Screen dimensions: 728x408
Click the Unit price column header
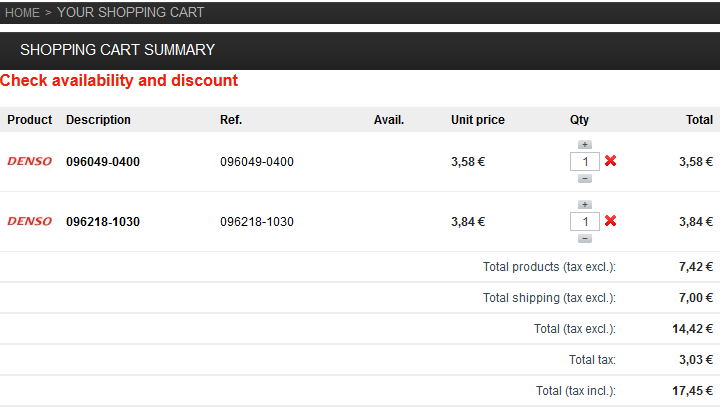pos(478,120)
